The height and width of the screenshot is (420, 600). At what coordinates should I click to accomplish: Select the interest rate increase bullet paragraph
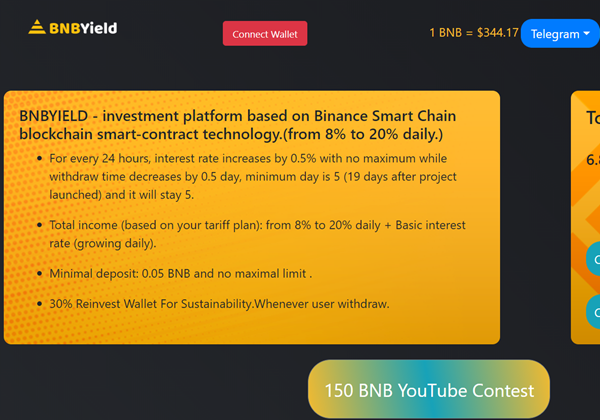tap(260, 176)
